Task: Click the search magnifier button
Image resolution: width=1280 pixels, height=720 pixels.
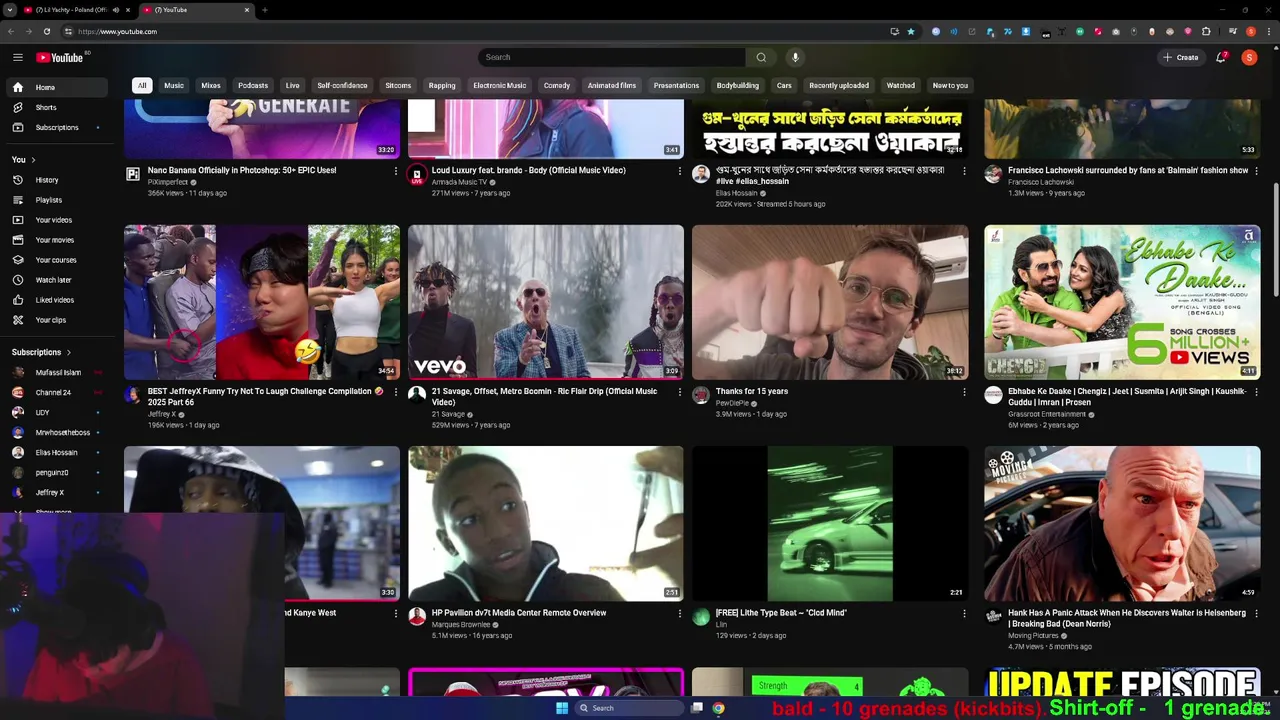Action: pos(761,57)
